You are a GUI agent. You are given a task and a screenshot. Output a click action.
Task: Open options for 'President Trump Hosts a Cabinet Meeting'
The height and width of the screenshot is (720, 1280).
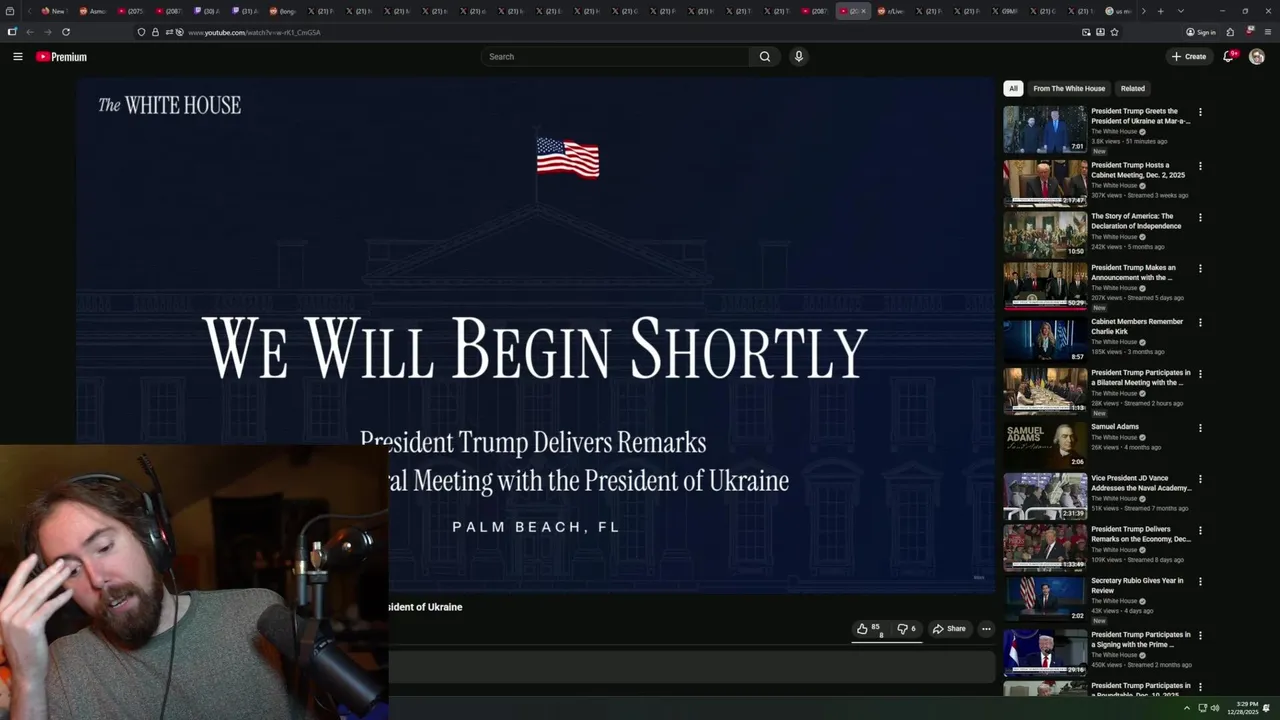tap(1200, 166)
